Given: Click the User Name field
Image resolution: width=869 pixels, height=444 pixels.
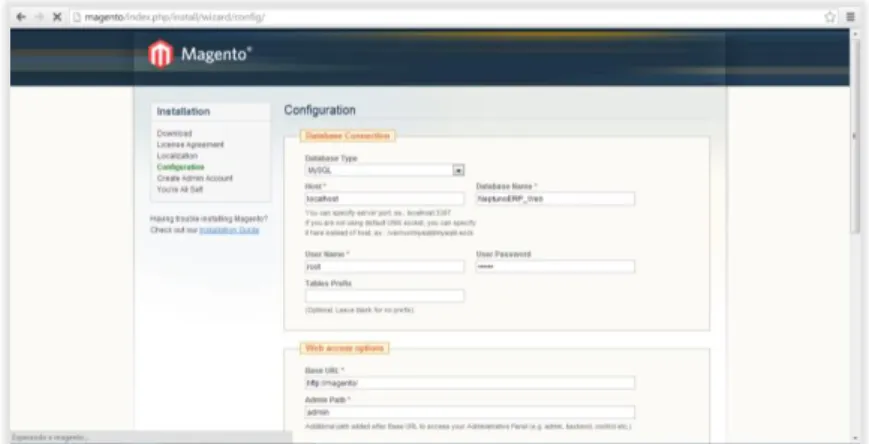Looking at the screenshot, I should (x=385, y=267).
